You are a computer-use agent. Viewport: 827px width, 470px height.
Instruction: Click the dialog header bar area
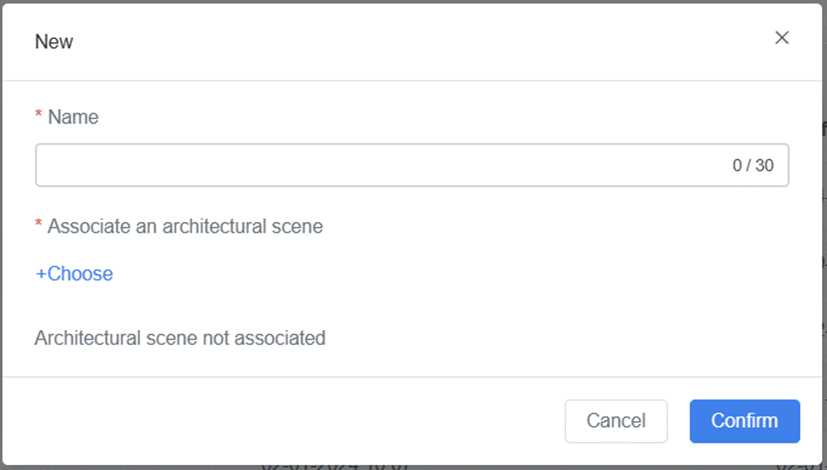(x=400, y=42)
